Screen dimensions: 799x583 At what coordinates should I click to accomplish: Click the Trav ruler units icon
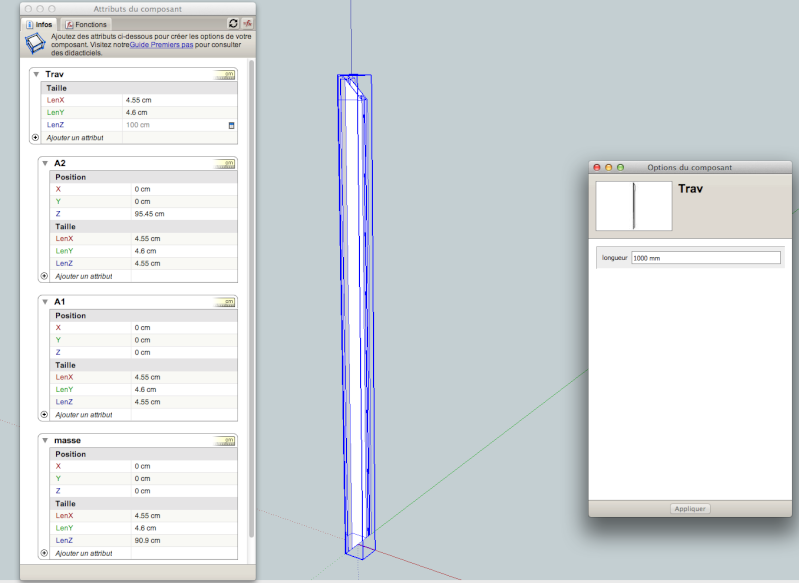[225, 75]
